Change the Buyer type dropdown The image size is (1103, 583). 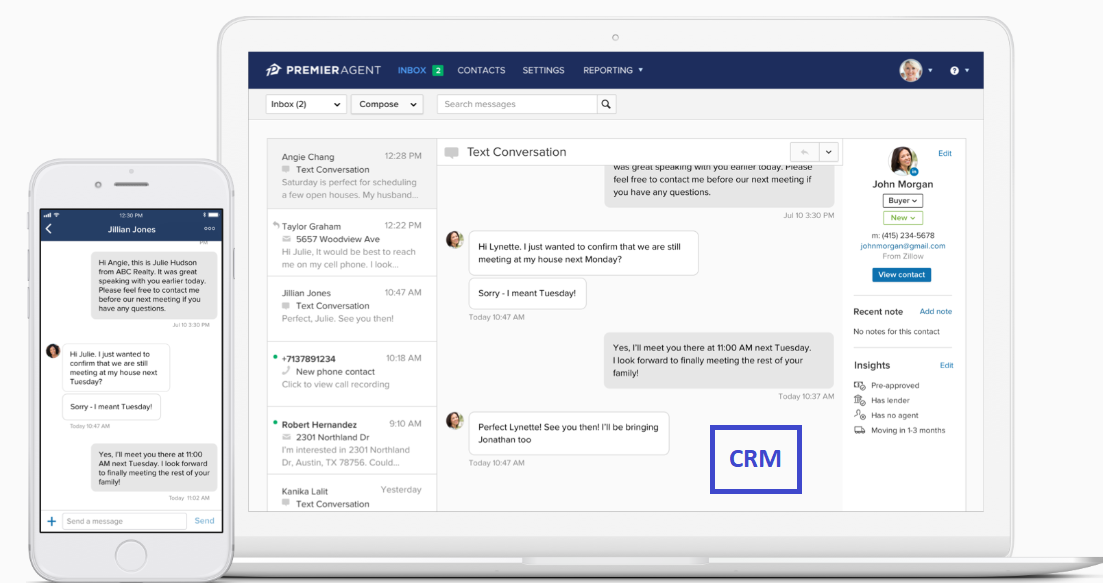pyautogui.click(x=903, y=200)
